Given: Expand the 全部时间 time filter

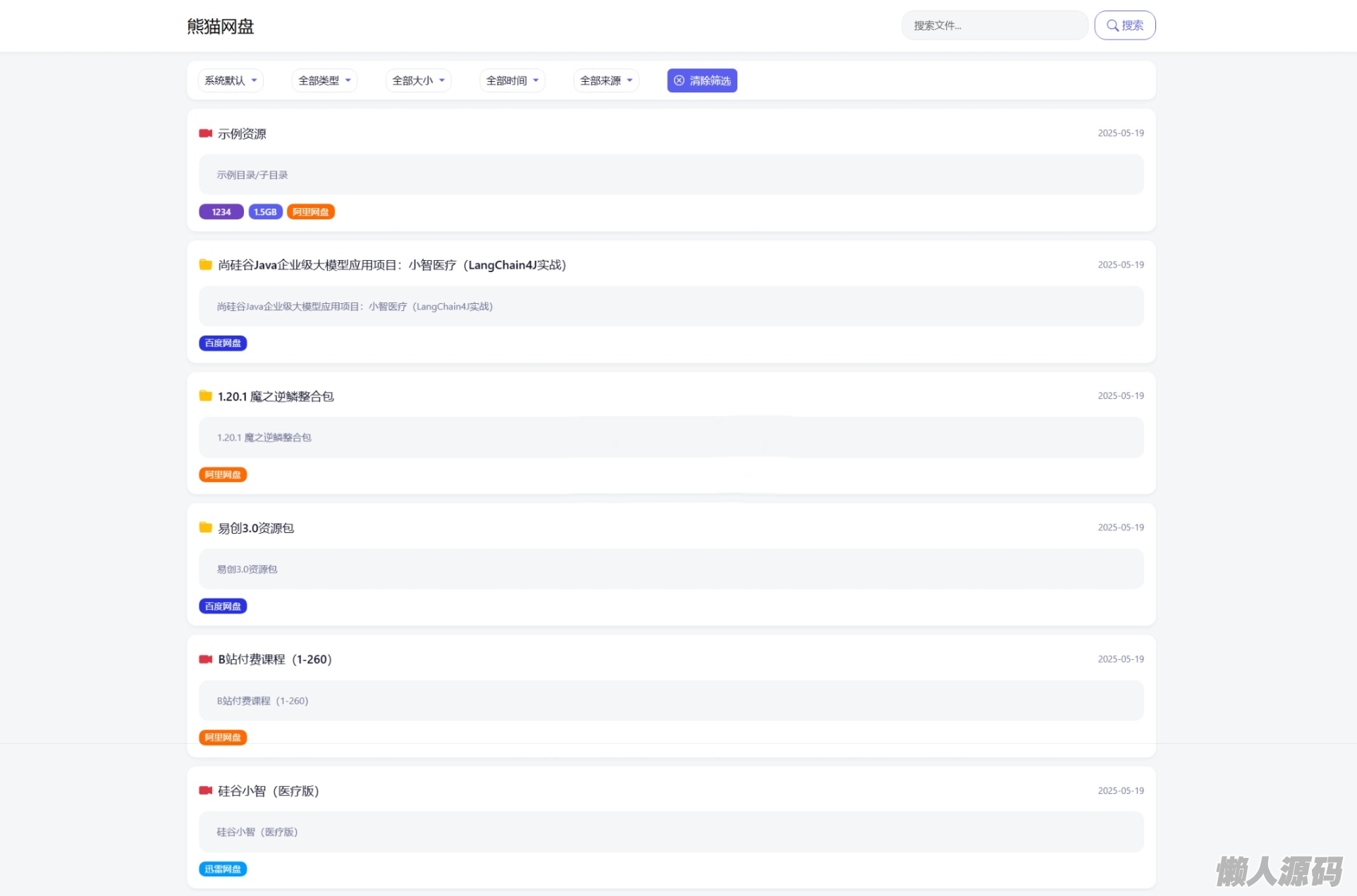Looking at the screenshot, I should click(512, 80).
